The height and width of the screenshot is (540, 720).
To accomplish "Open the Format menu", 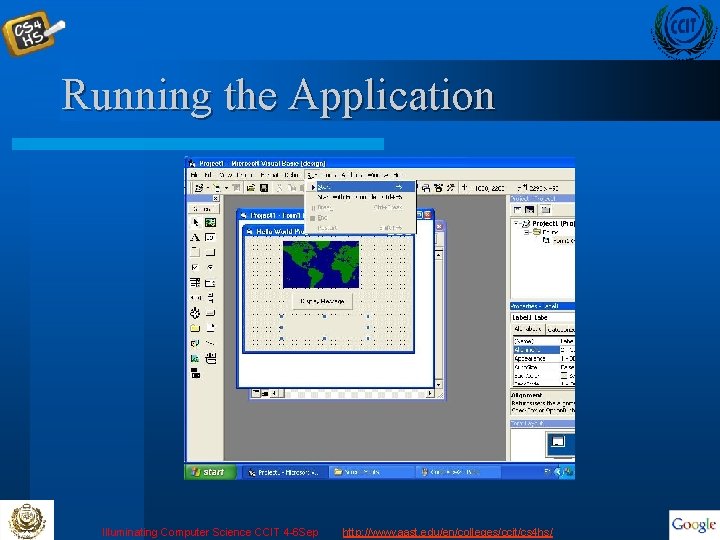I will [x=270, y=175].
